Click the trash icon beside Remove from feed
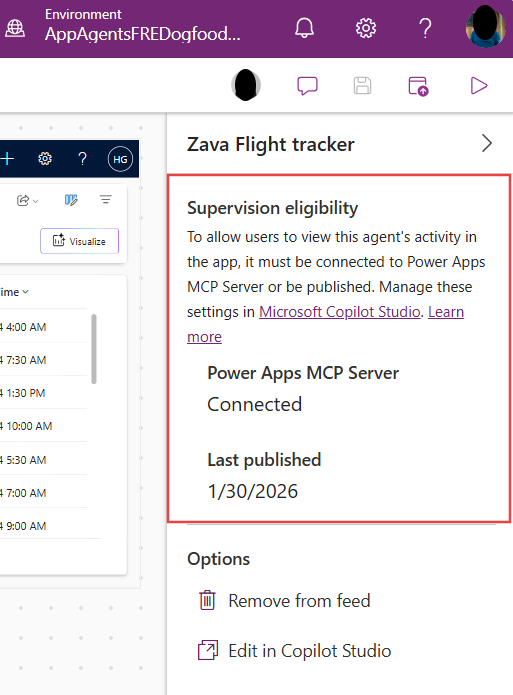Screen dimensions: 513x695 click(x=207, y=601)
